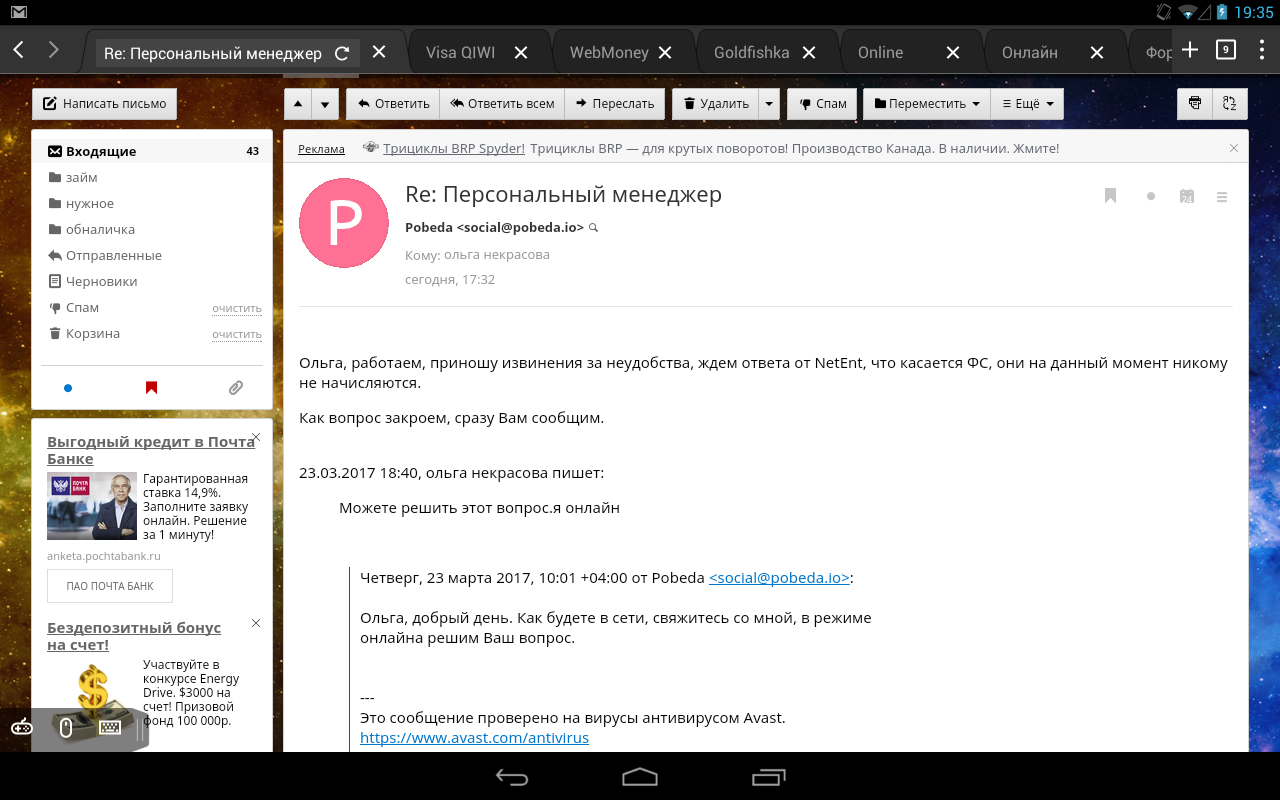Click the Почта Банк ad image
Viewport: 1280px width, 800px height.
(92, 506)
